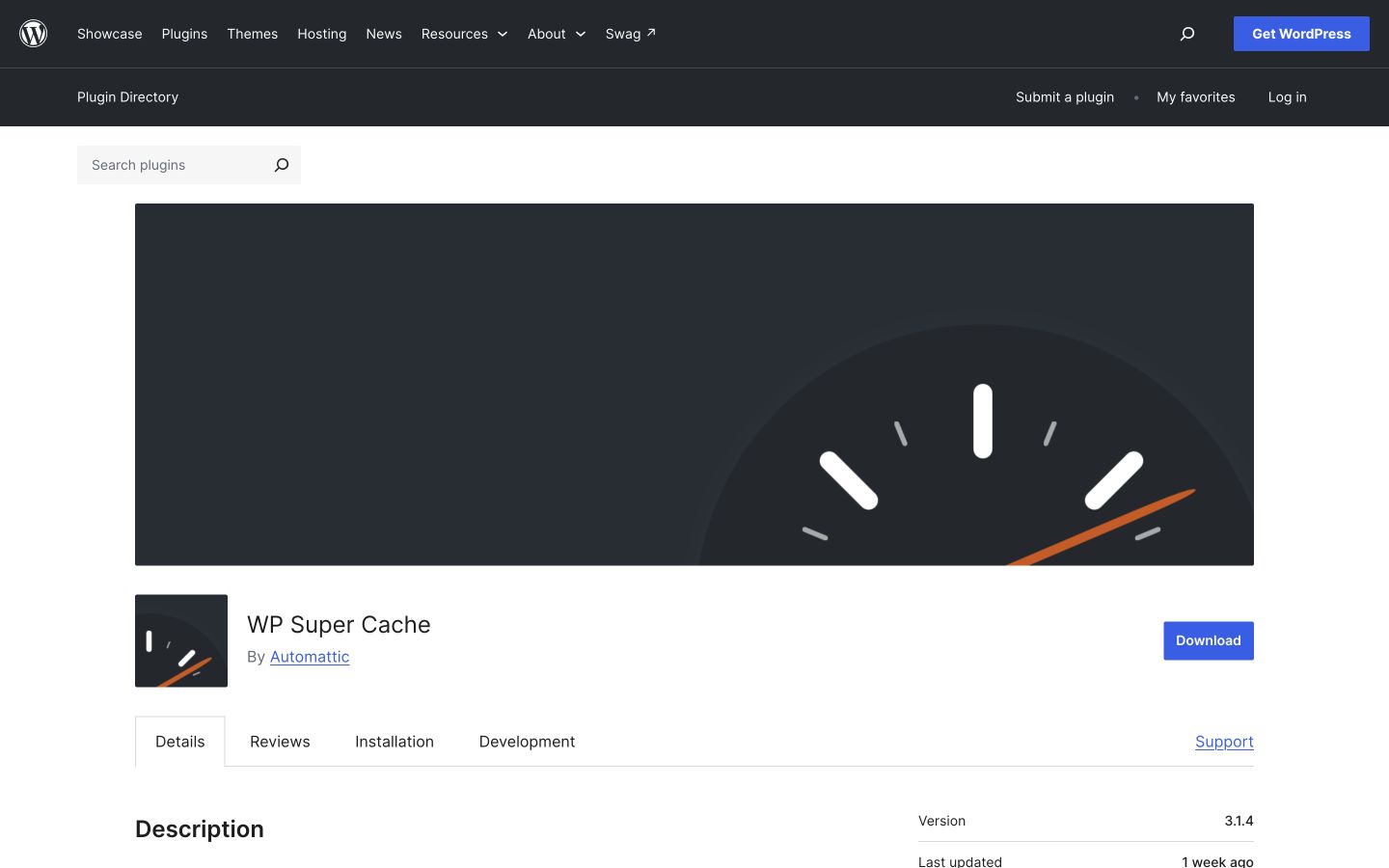This screenshot has width=1389, height=868.
Task: Go to the Plugins menu item
Action: 184,34
